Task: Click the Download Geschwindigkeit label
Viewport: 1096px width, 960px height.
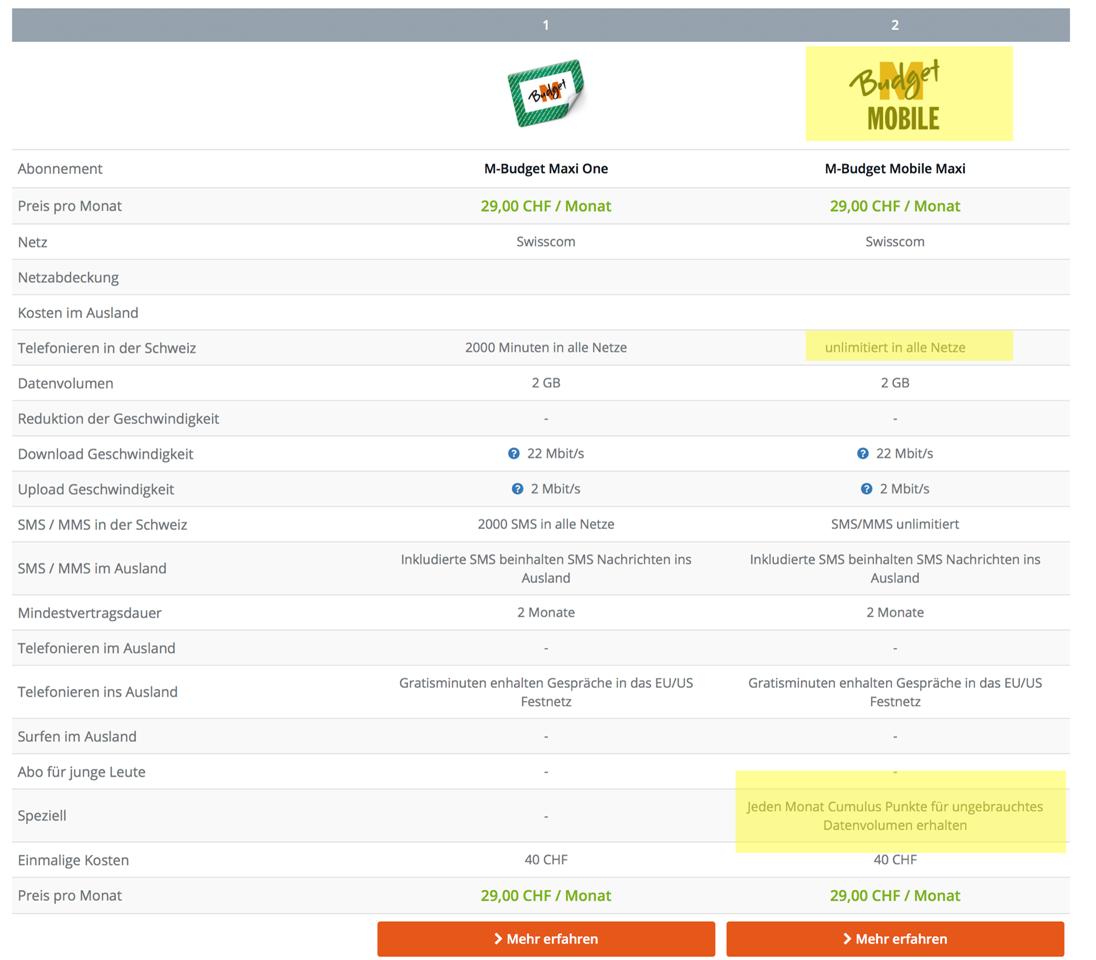Action: point(106,454)
